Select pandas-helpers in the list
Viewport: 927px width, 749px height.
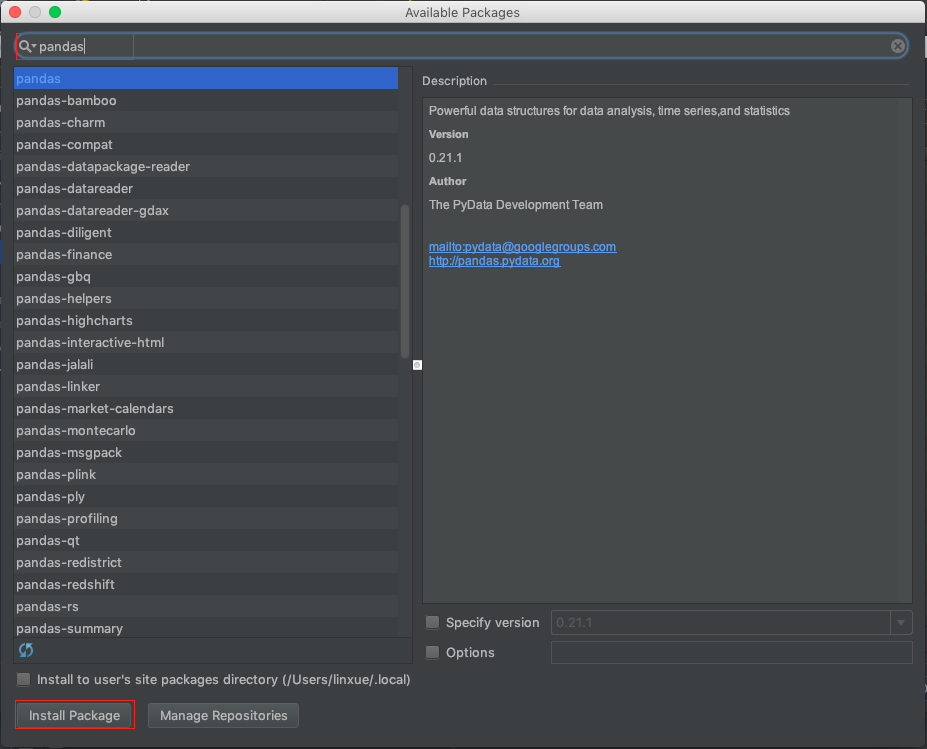point(206,299)
